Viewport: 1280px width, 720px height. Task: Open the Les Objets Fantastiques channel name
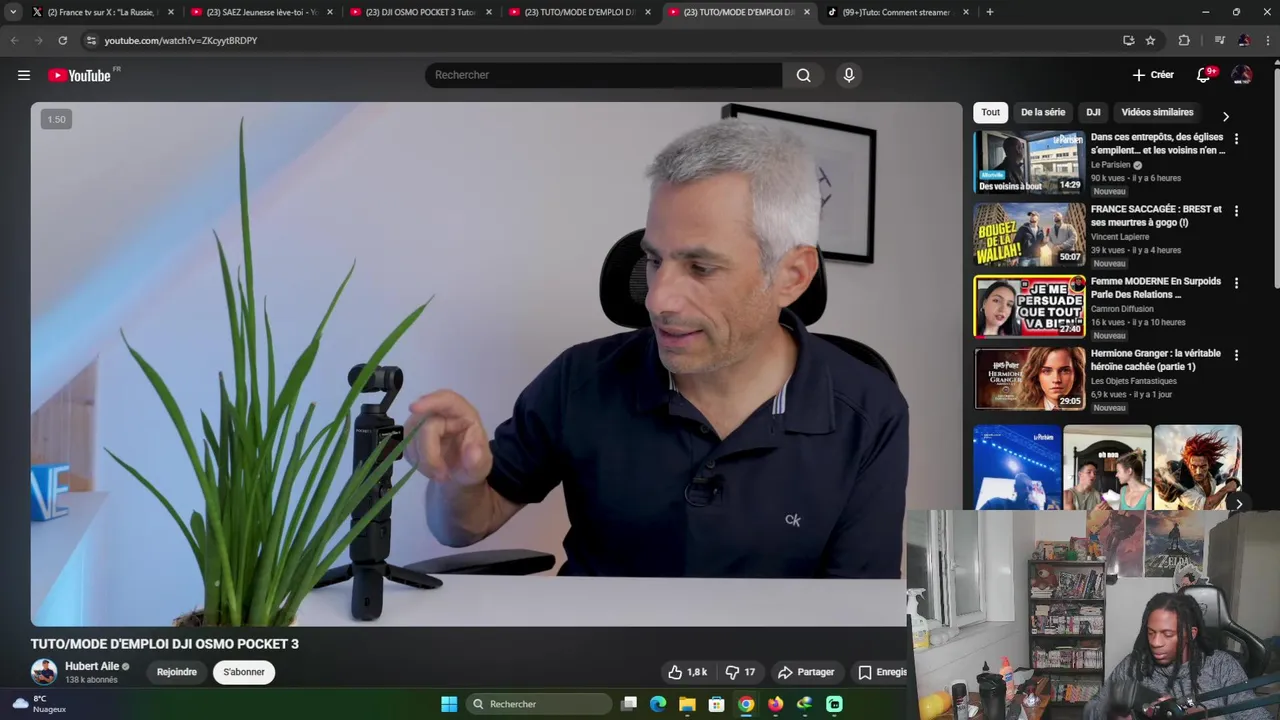[x=1134, y=381]
